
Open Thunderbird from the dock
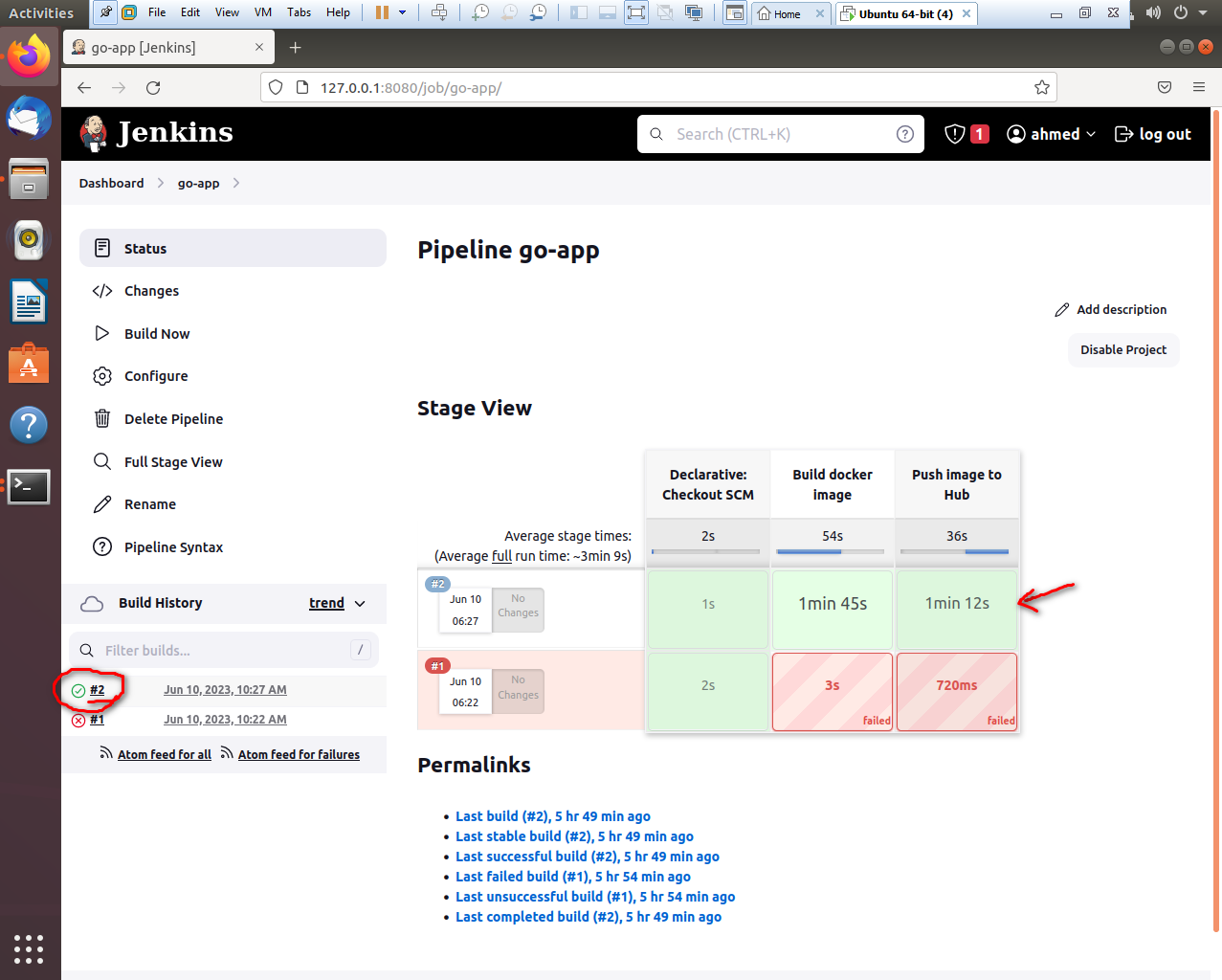[x=29, y=119]
